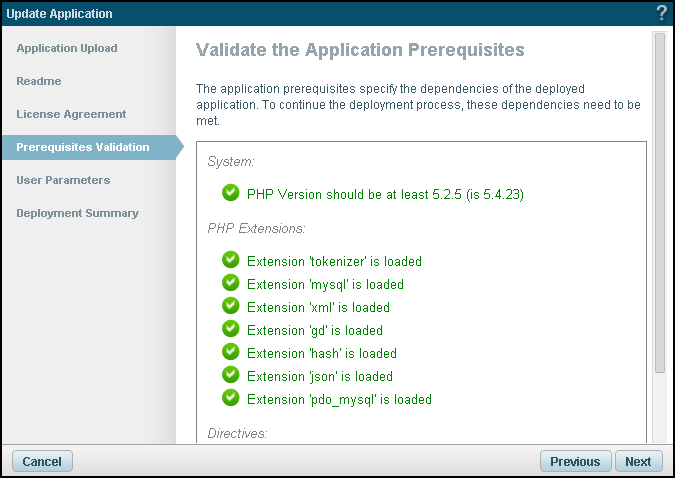Proceed with the Next button
Viewport: 675px width, 478px height.
click(x=638, y=461)
